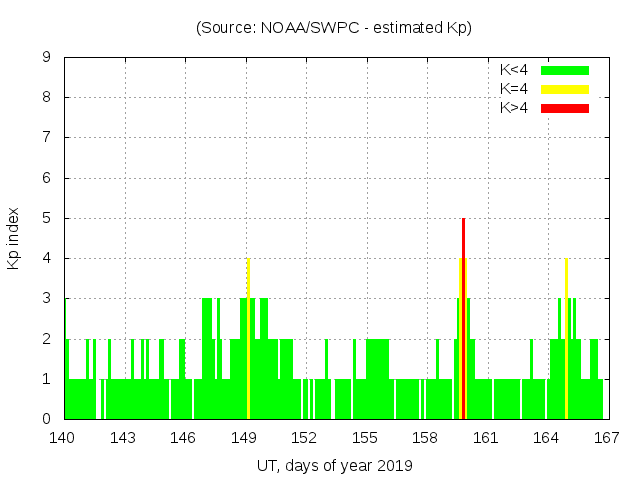Click the 'Kp index' y-axis label
The width and height of the screenshot is (640, 480).
click(14, 238)
